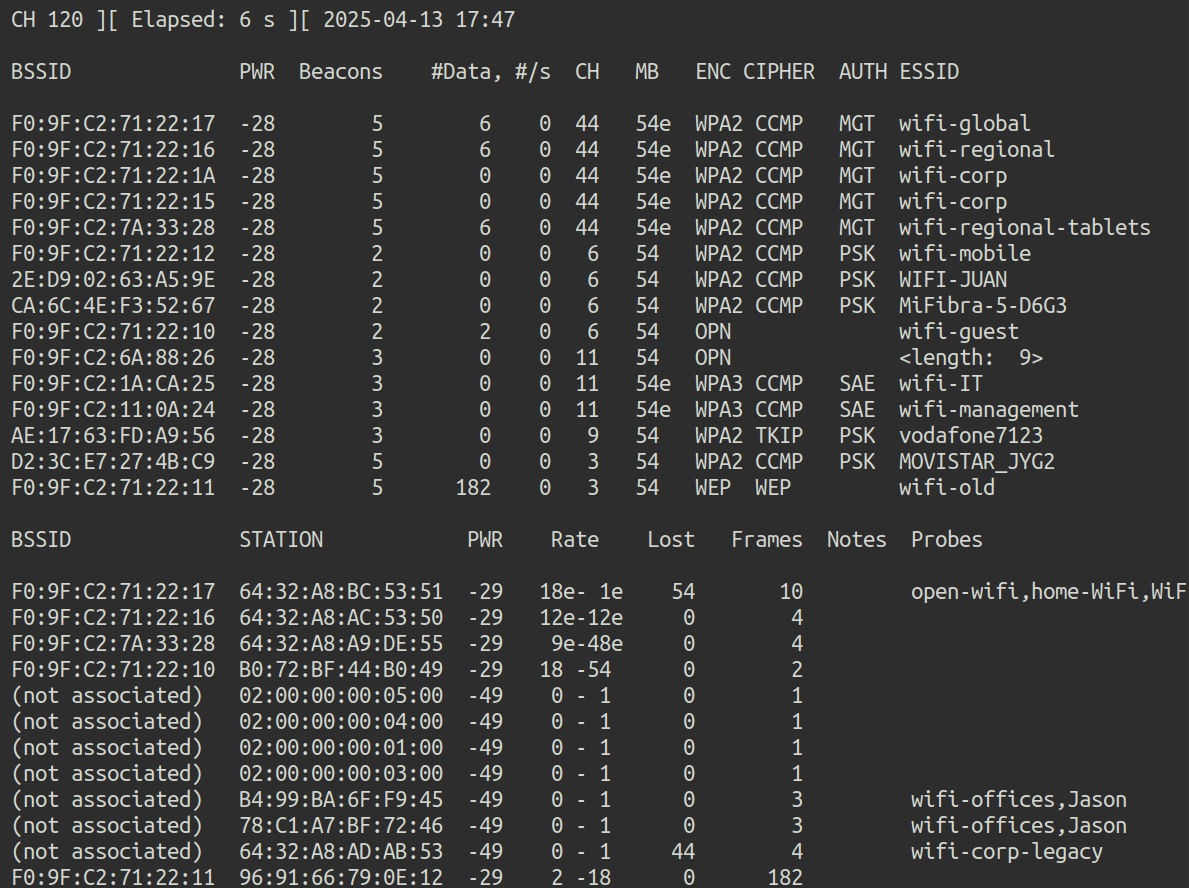The image size is (1189, 888).
Task: Click the MiFibra-5-D6G3 network name
Action: [982, 306]
